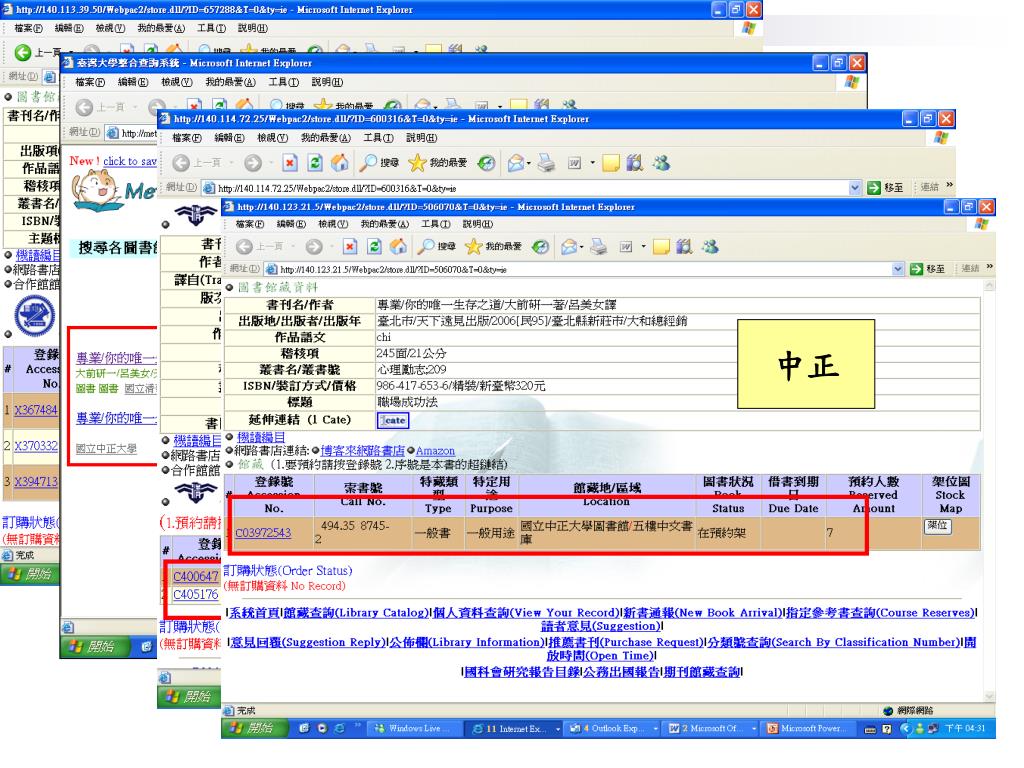Open 推薦書刊(Purchase Request) footer link
Screen dimensions: 1024x768
[x=626, y=642]
